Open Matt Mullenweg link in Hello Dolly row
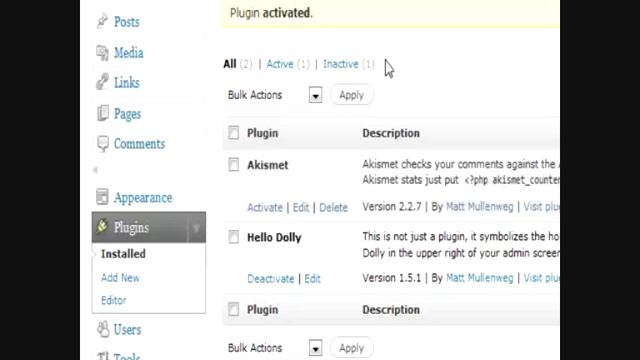Viewport: 640px width, 360px height. (x=480, y=278)
